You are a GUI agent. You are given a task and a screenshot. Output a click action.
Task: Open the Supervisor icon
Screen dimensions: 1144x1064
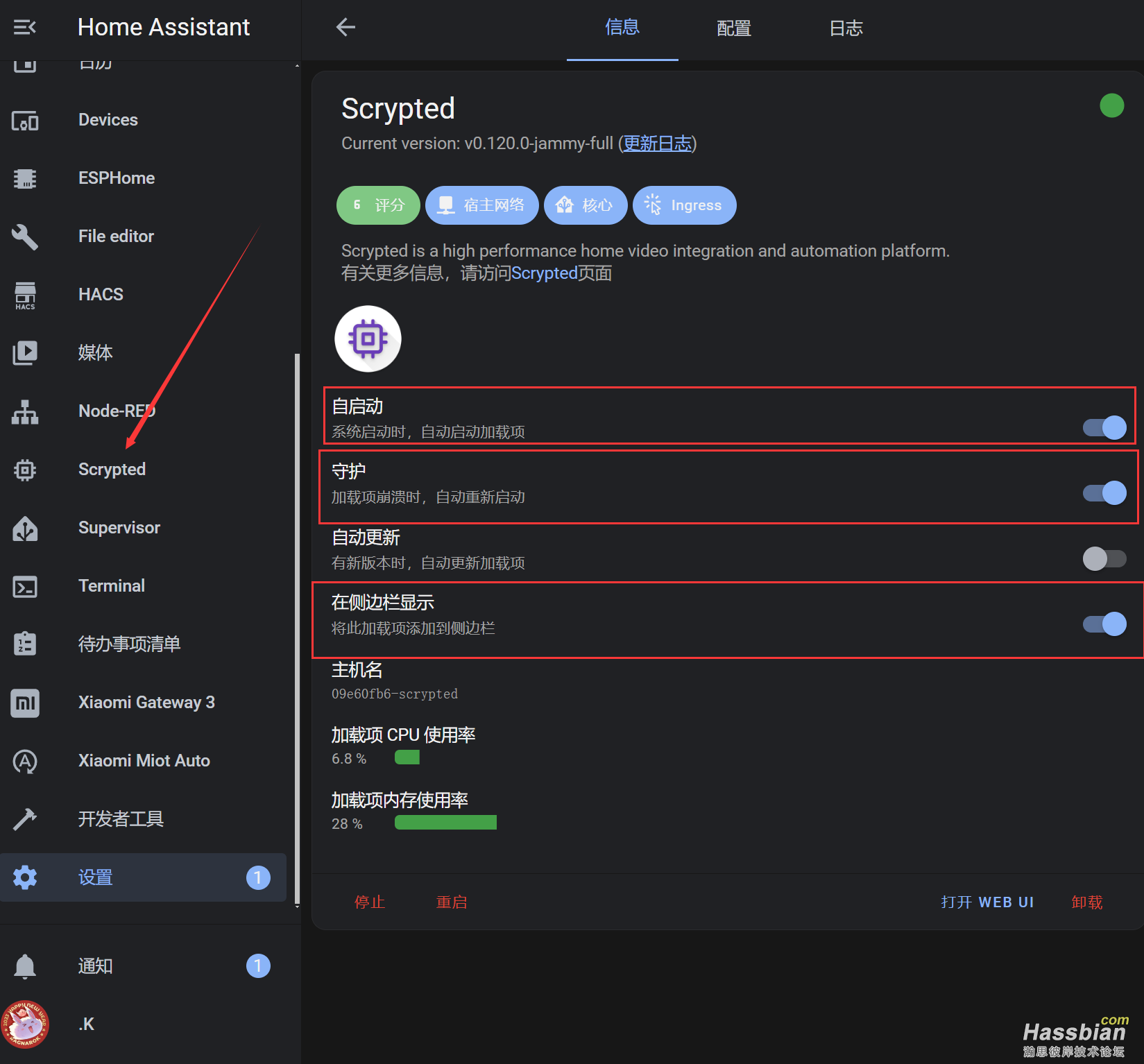tap(25, 528)
